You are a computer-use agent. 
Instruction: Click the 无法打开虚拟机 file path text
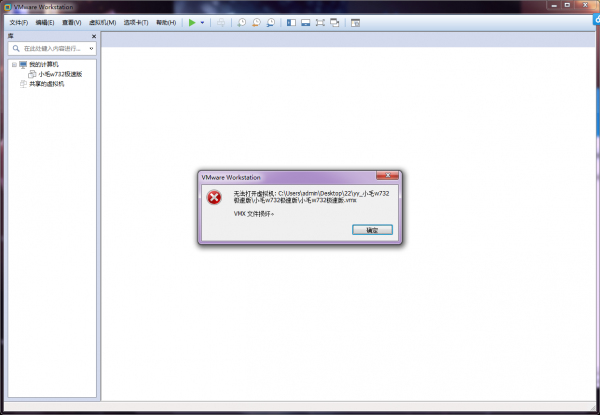coord(311,197)
